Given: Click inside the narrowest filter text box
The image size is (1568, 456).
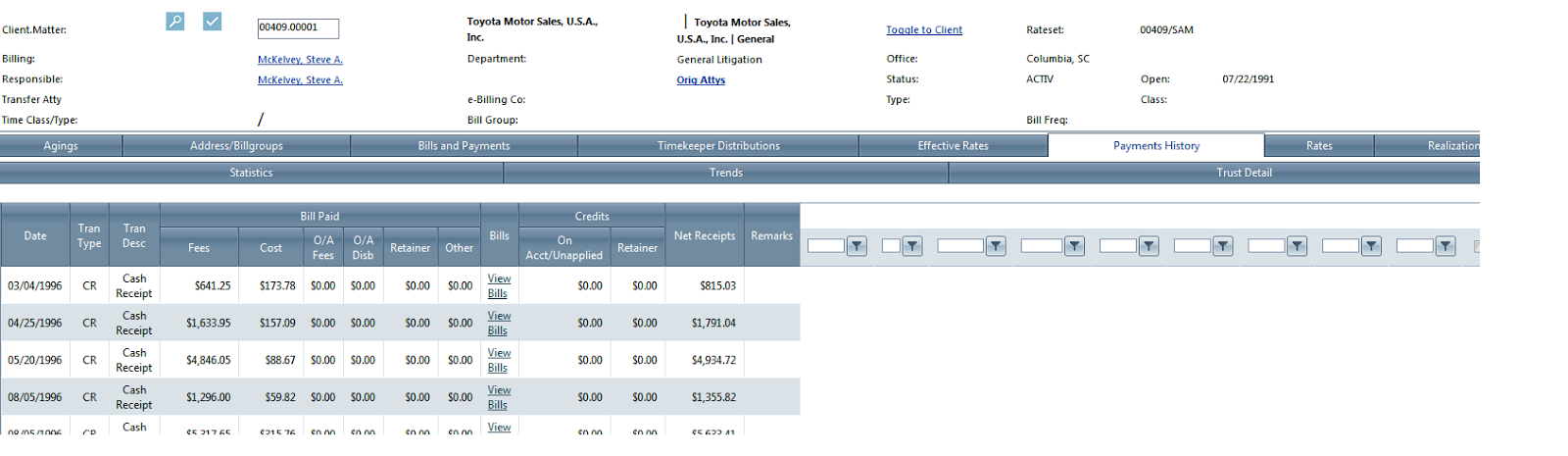Looking at the screenshot, I should 891,246.
